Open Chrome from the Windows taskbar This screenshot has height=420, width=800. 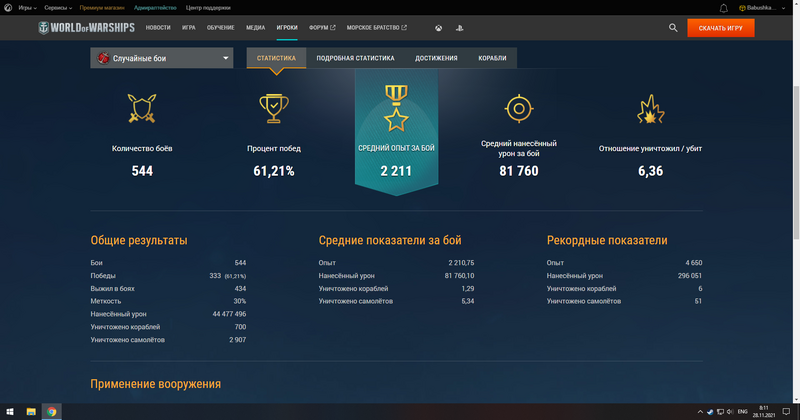(50, 411)
